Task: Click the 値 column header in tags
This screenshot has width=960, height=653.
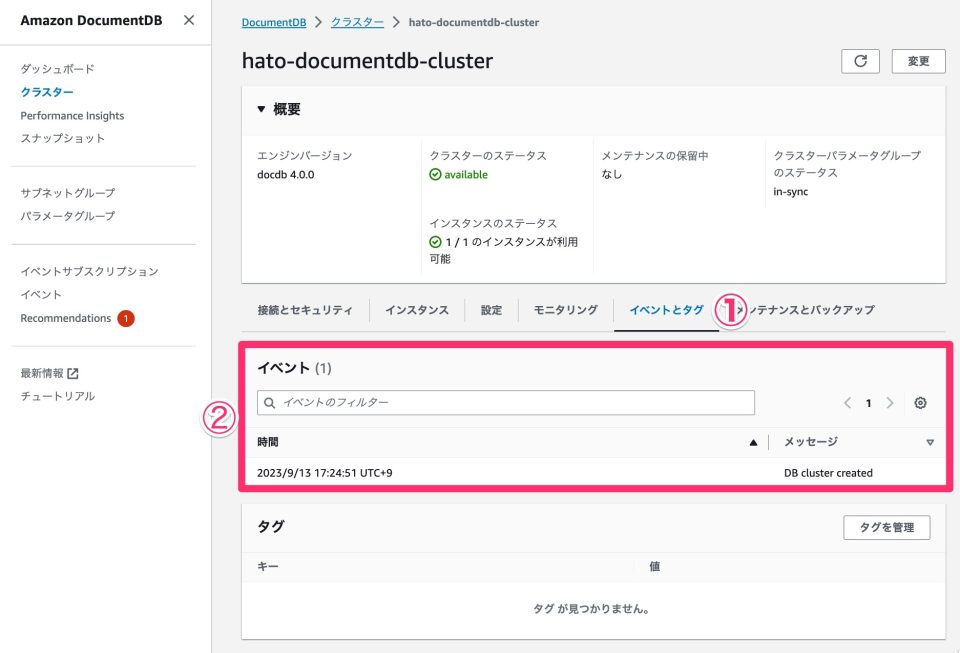Action: (654, 567)
